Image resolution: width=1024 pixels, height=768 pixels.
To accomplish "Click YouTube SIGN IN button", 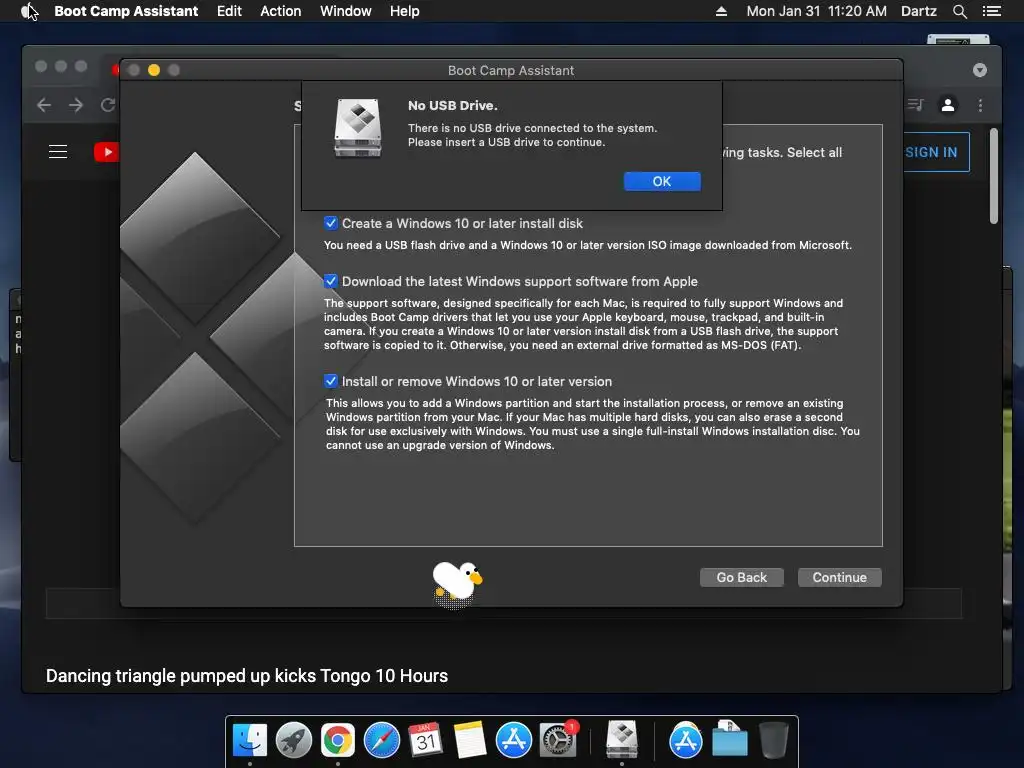I will pyautogui.click(x=936, y=152).
